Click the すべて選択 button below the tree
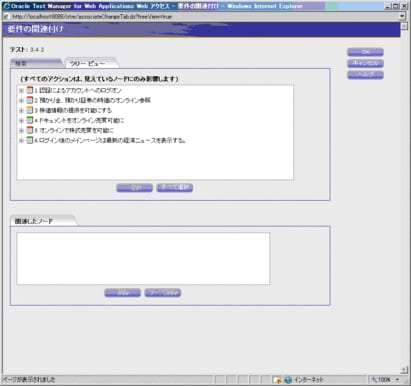Image resolution: width=411 pixels, height=386 pixels. 175,188
